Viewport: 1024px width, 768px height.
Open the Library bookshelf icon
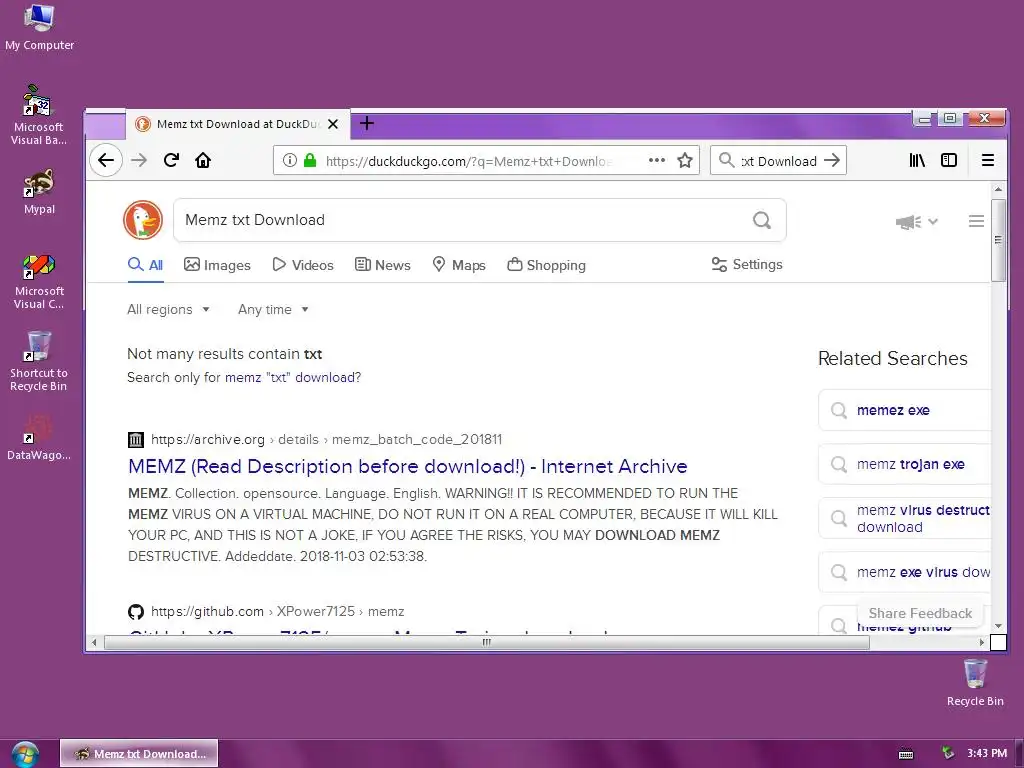918,161
